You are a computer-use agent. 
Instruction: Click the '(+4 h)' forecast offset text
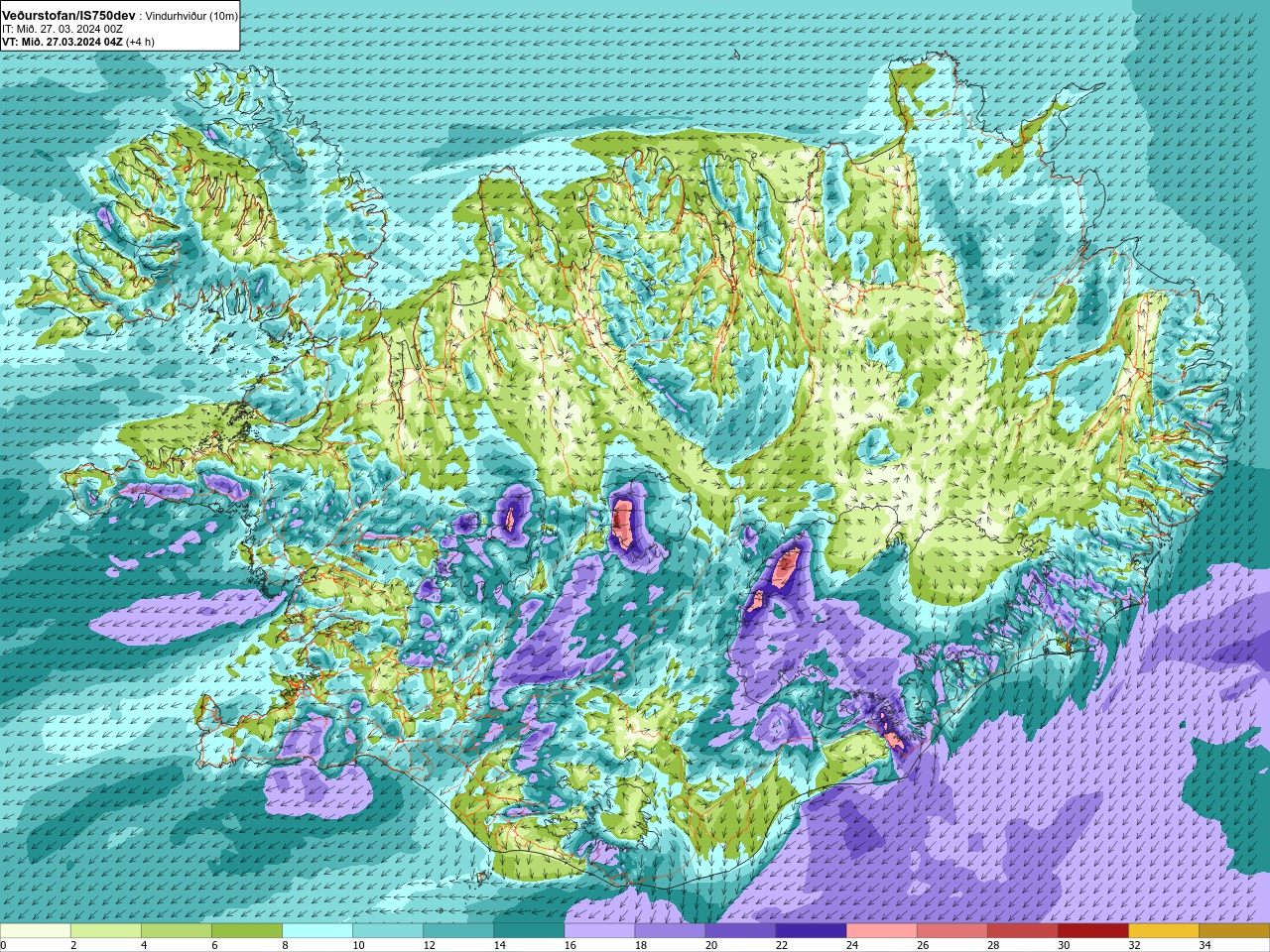(140, 43)
